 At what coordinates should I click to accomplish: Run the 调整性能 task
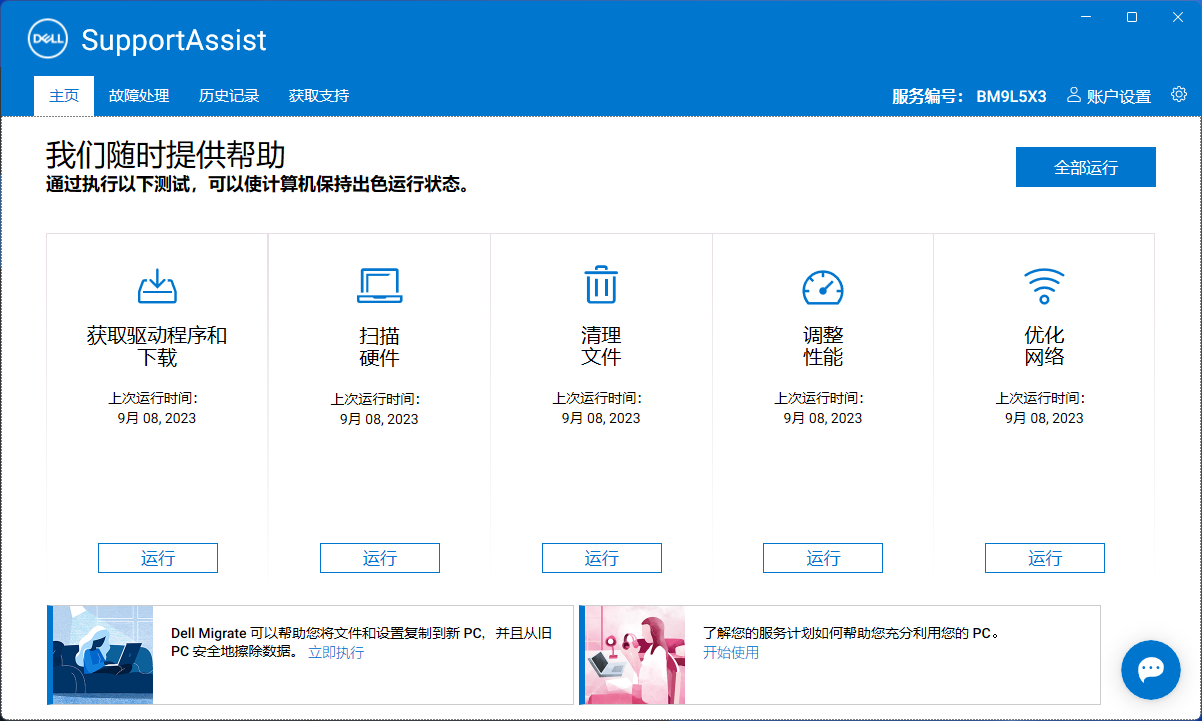pos(823,558)
